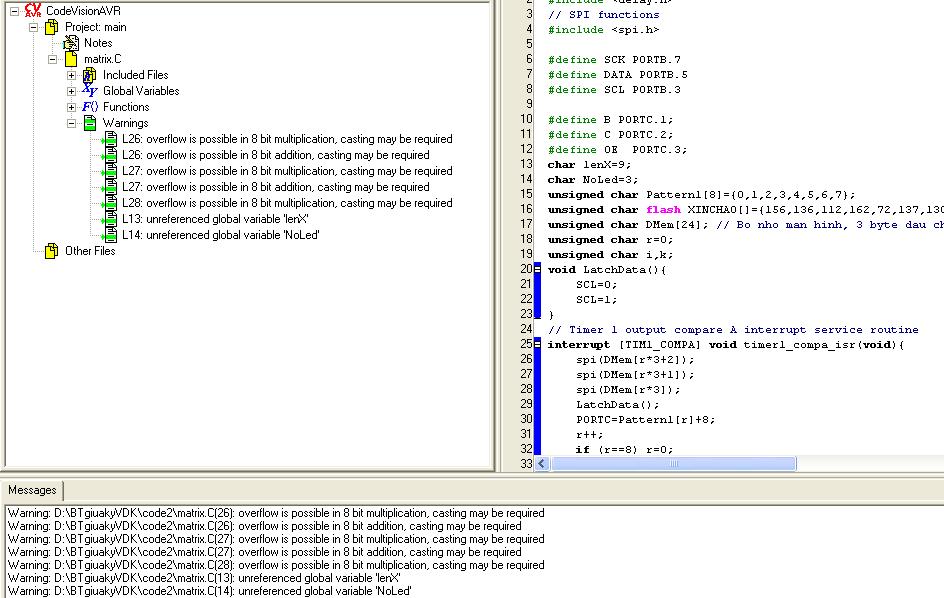Click the Included Files node icon

(x=90, y=75)
